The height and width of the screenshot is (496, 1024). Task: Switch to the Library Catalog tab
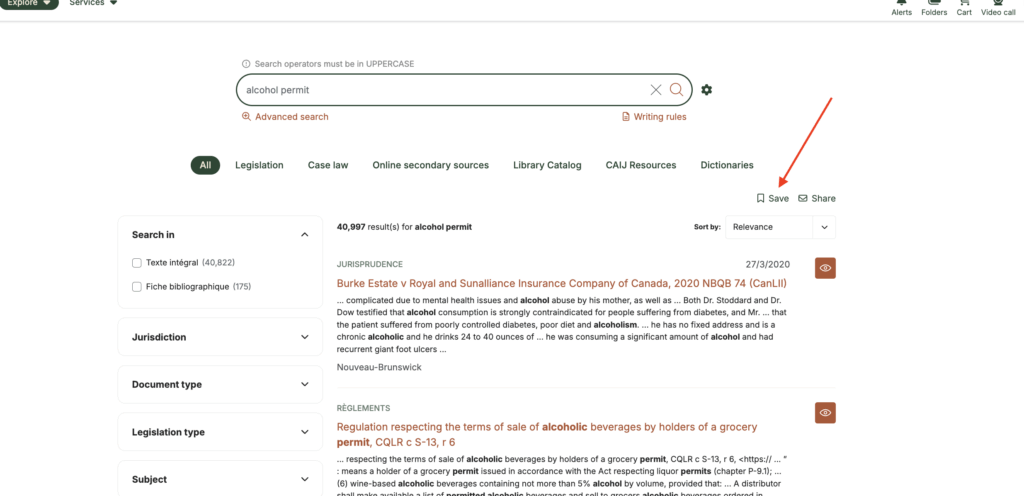click(x=547, y=165)
